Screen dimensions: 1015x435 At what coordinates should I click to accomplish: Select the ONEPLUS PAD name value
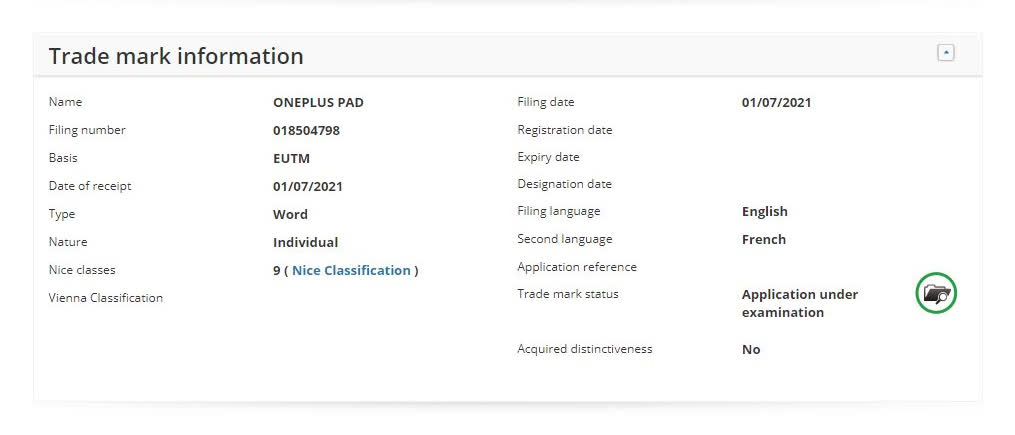pyautogui.click(x=318, y=102)
